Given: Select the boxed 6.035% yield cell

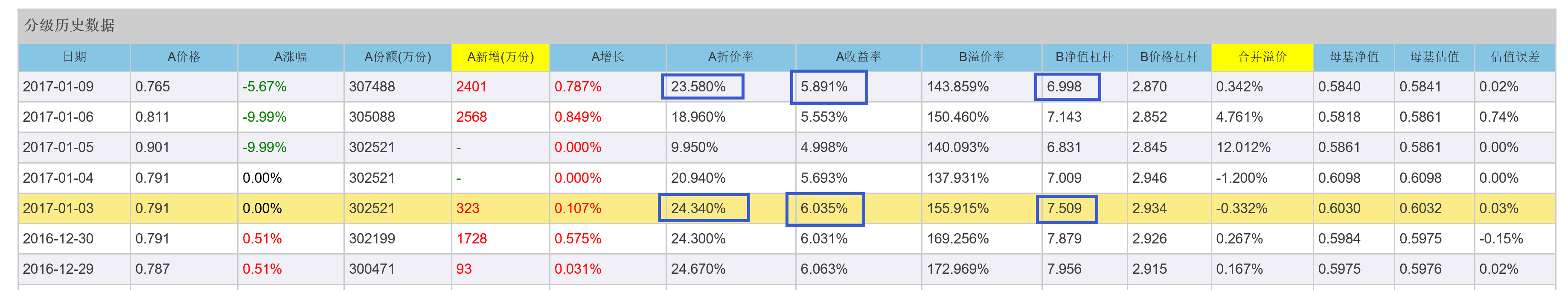Looking at the screenshot, I should pyautogui.click(x=825, y=208).
